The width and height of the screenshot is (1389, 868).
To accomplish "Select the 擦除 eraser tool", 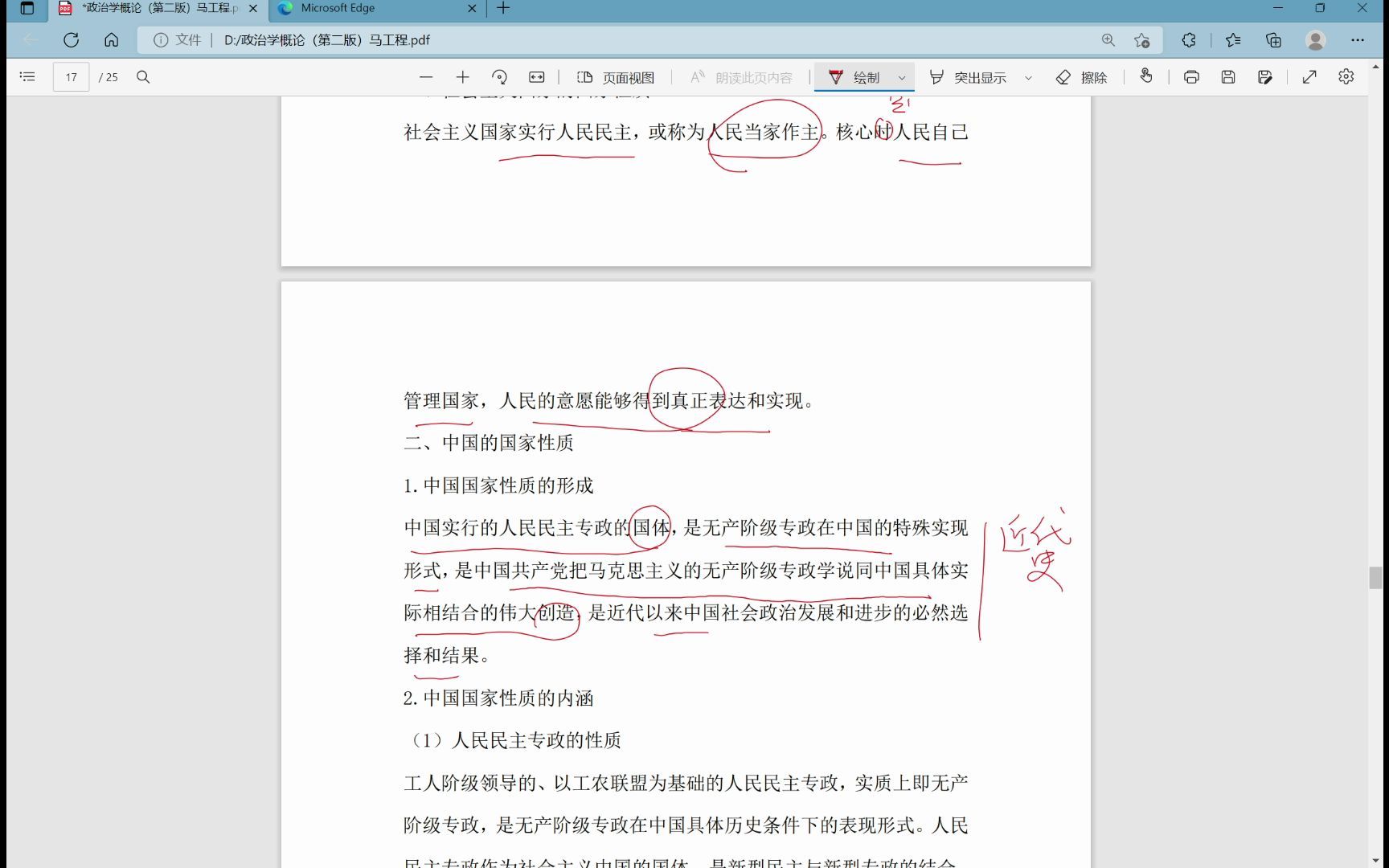I will pyautogui.click(x=1081, y=77).
